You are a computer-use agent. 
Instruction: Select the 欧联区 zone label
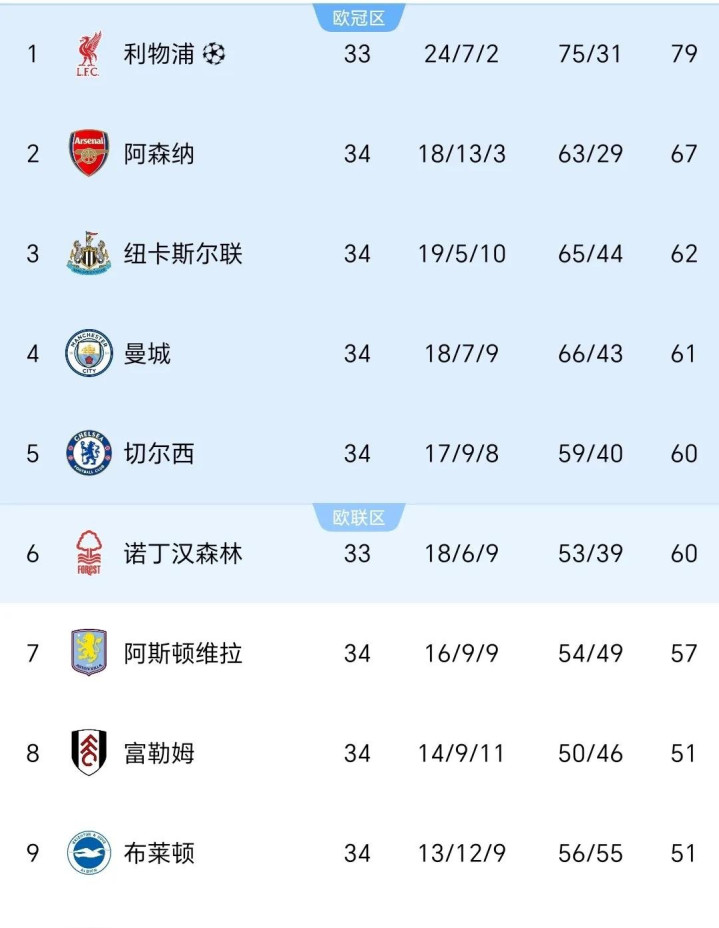tap(359, 517)
